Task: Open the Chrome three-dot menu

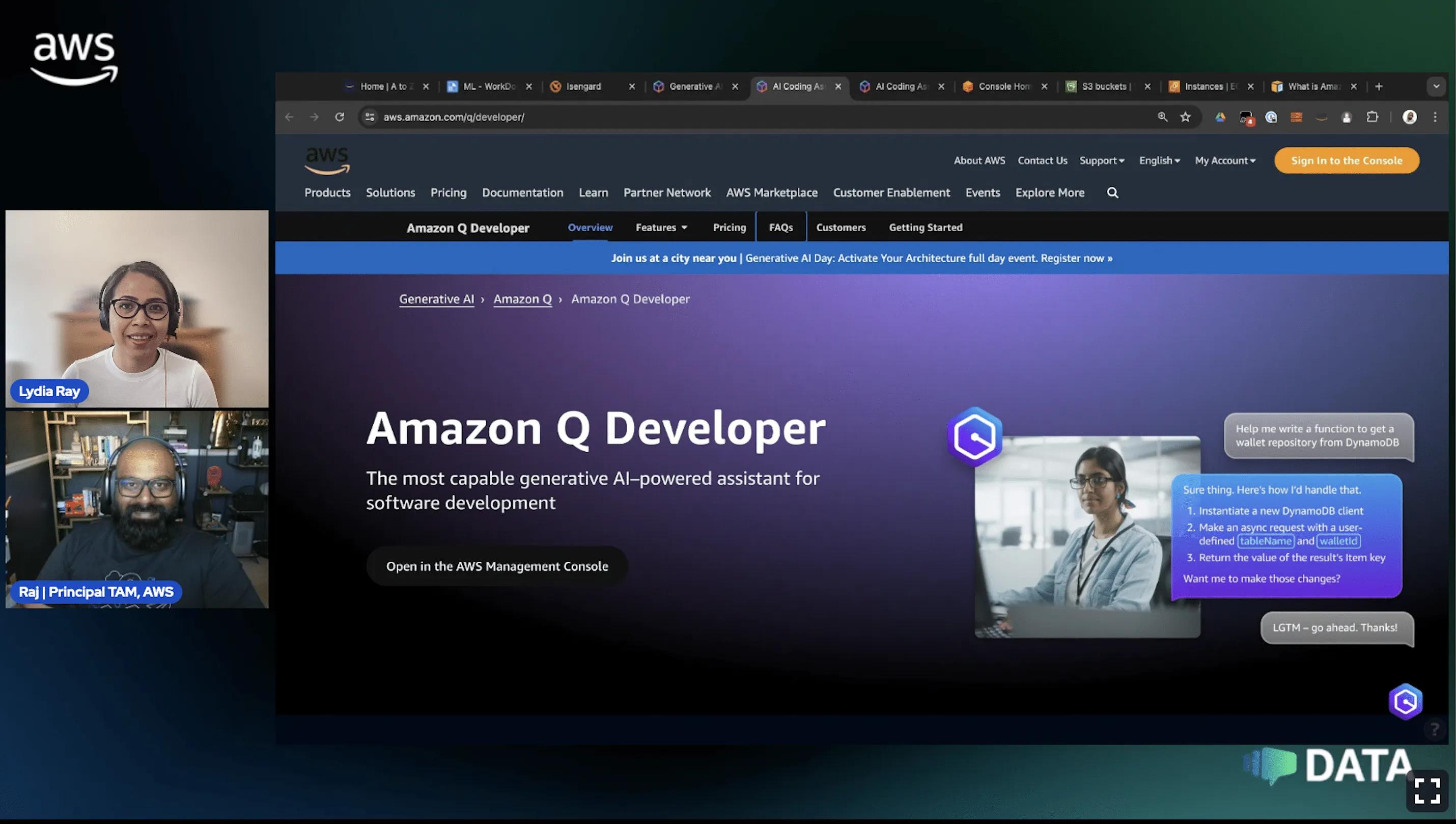Action: [x=1435, y=117]
